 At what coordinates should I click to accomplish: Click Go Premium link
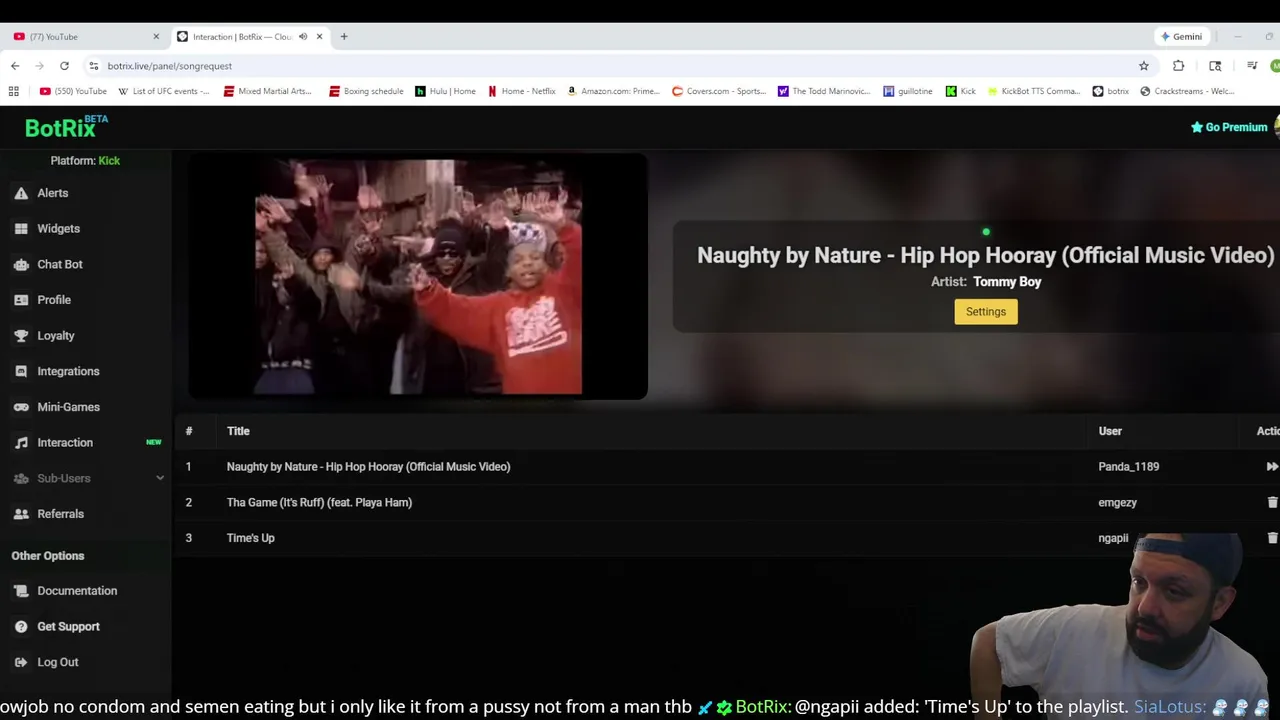[x=1229, y=127]
